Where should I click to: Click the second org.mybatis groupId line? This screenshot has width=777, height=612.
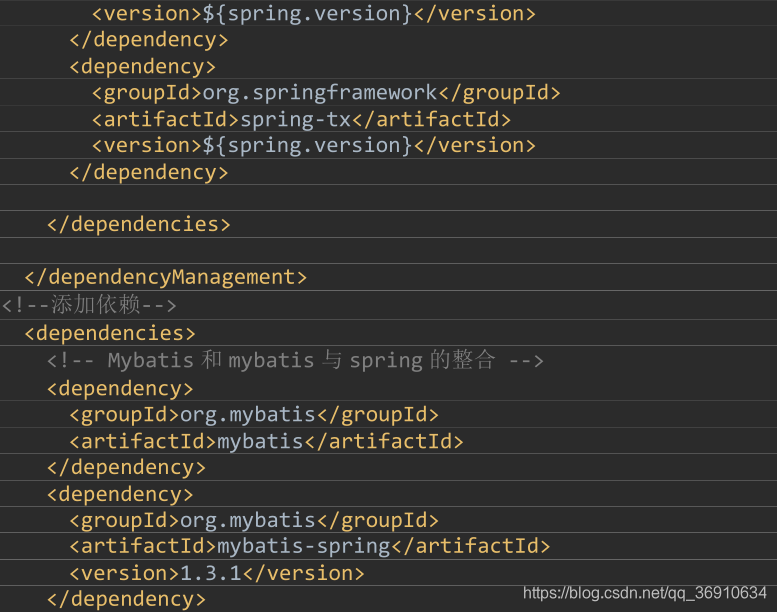[x=254, y=520]
